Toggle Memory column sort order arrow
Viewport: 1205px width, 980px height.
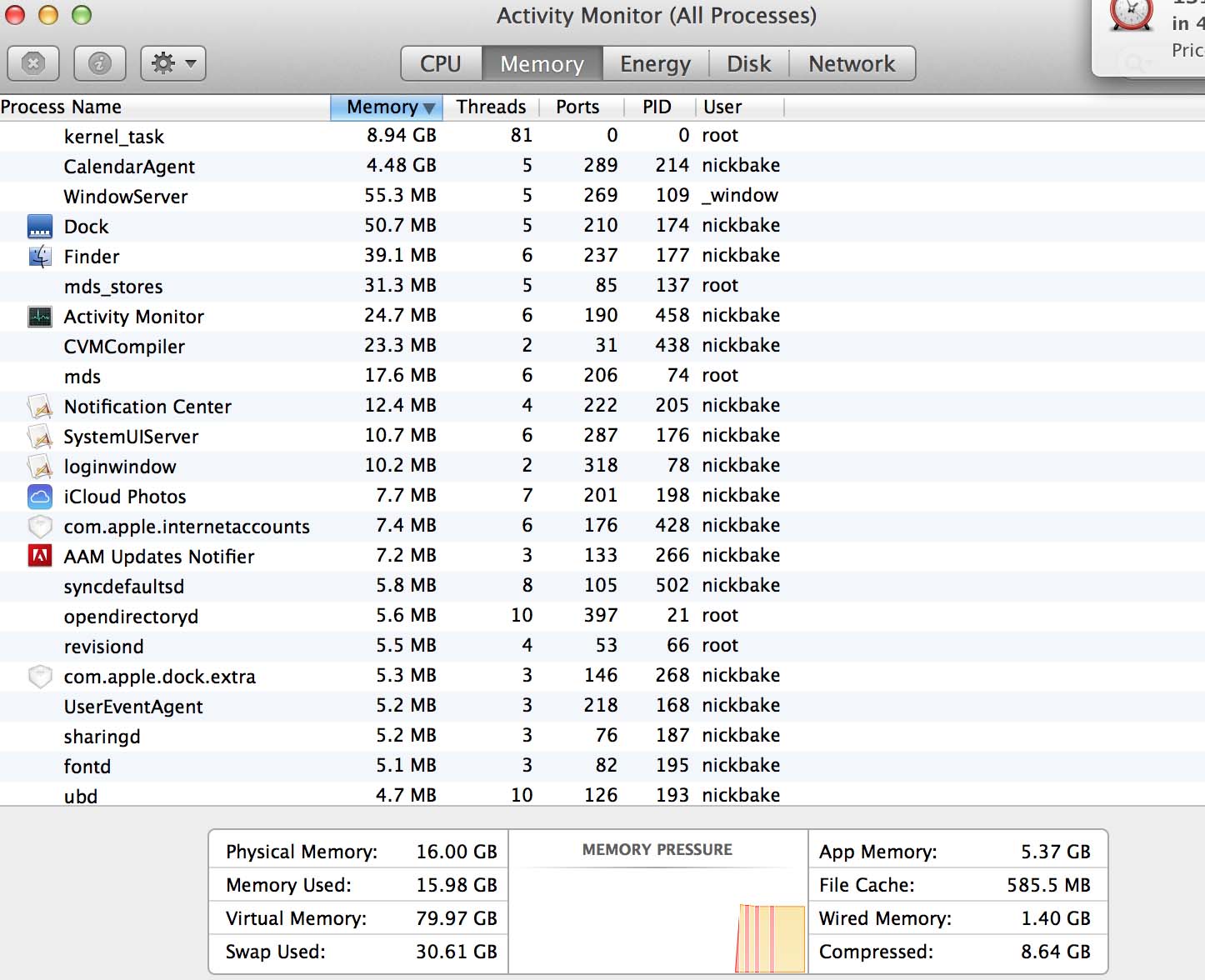(429, 107)
